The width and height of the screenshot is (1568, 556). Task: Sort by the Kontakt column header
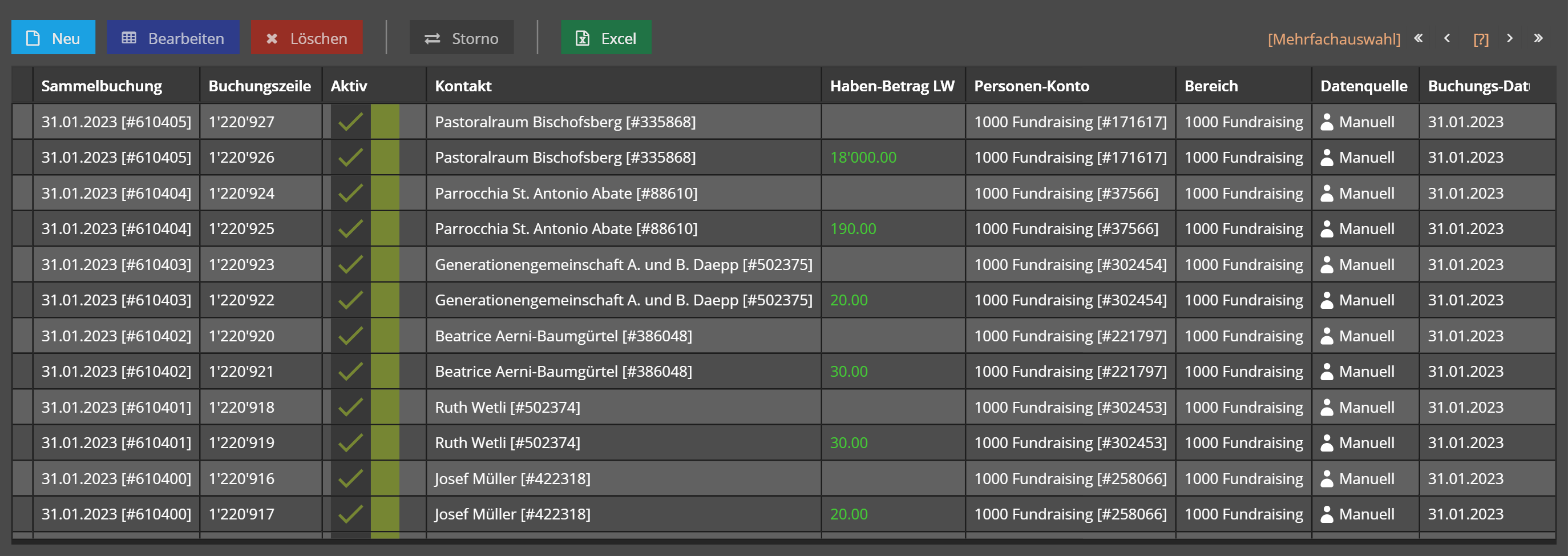coord(463,86)
